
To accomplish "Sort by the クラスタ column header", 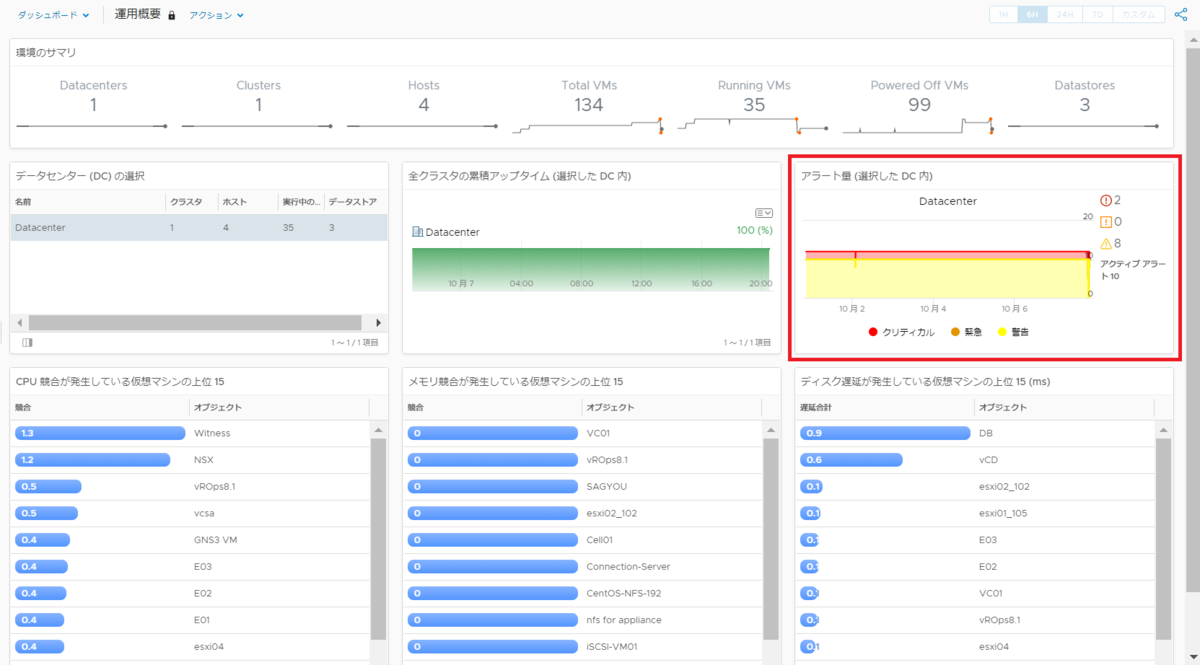I will pos(191,201).
